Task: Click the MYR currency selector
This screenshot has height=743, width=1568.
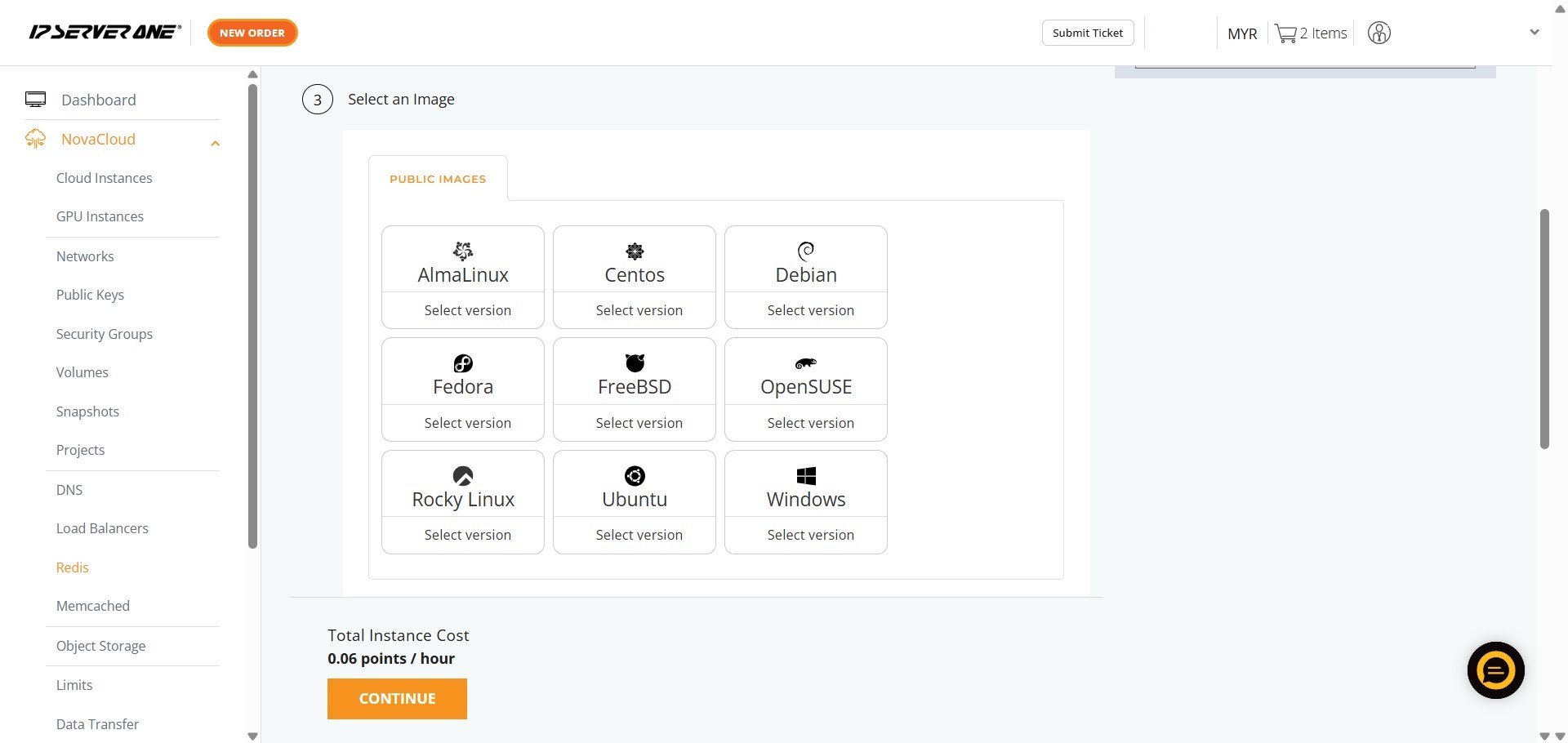Action: click(1241, 33)
